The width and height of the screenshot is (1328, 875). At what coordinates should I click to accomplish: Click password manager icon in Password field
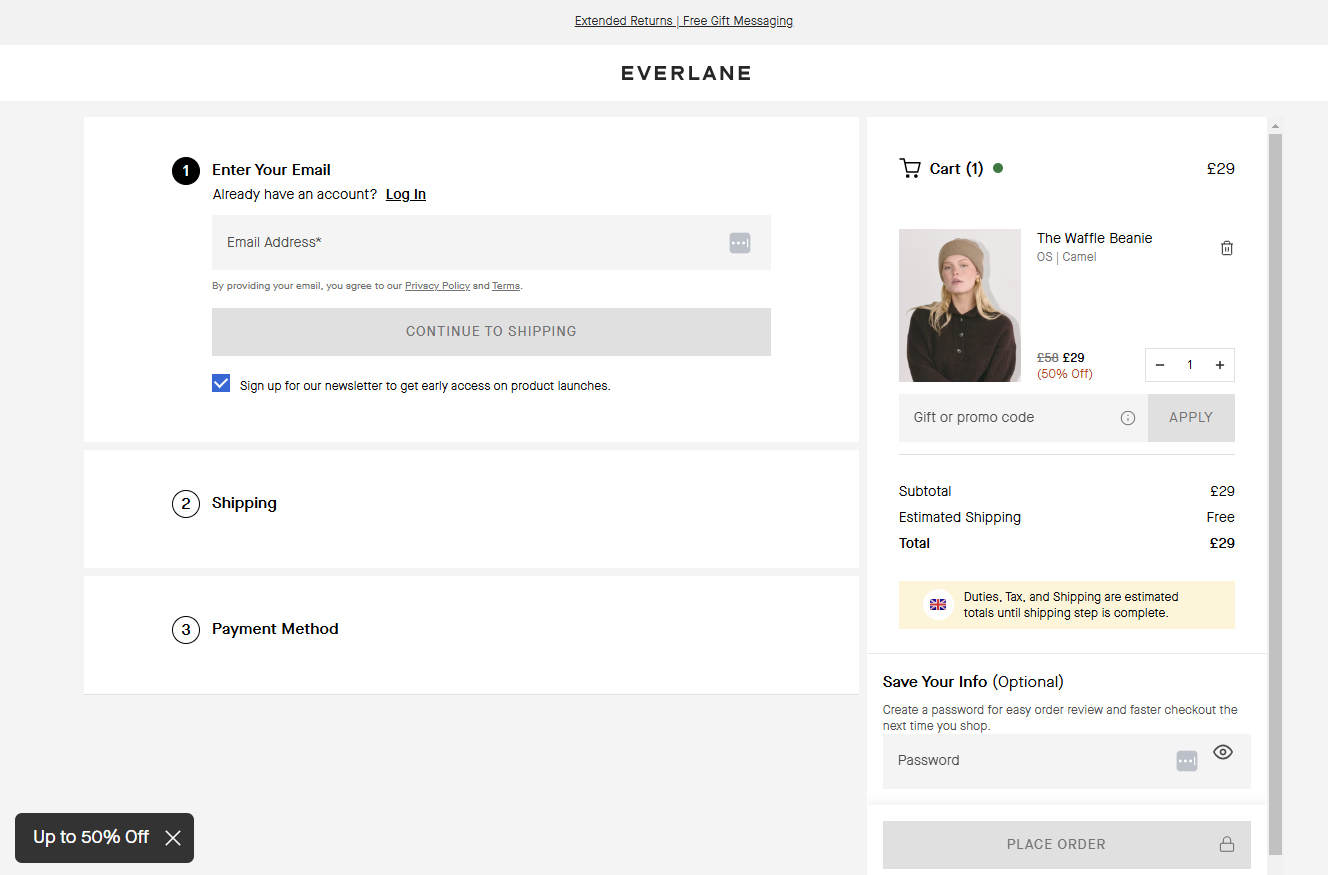click(x=1187, y=761)
